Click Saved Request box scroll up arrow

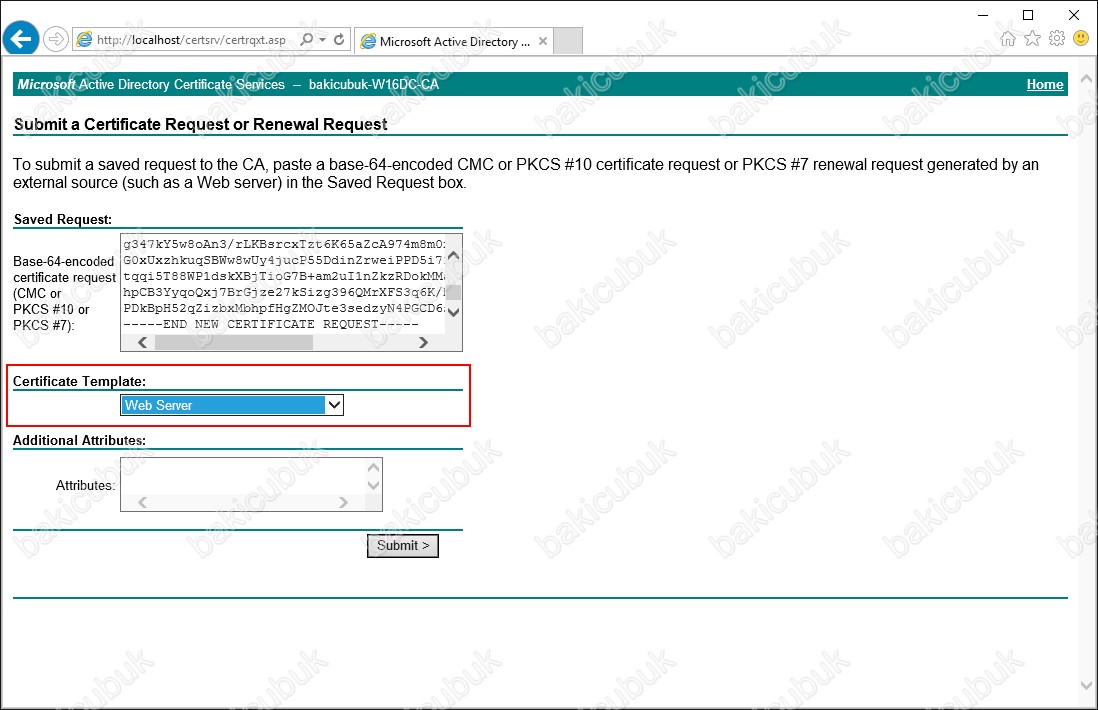454,256
